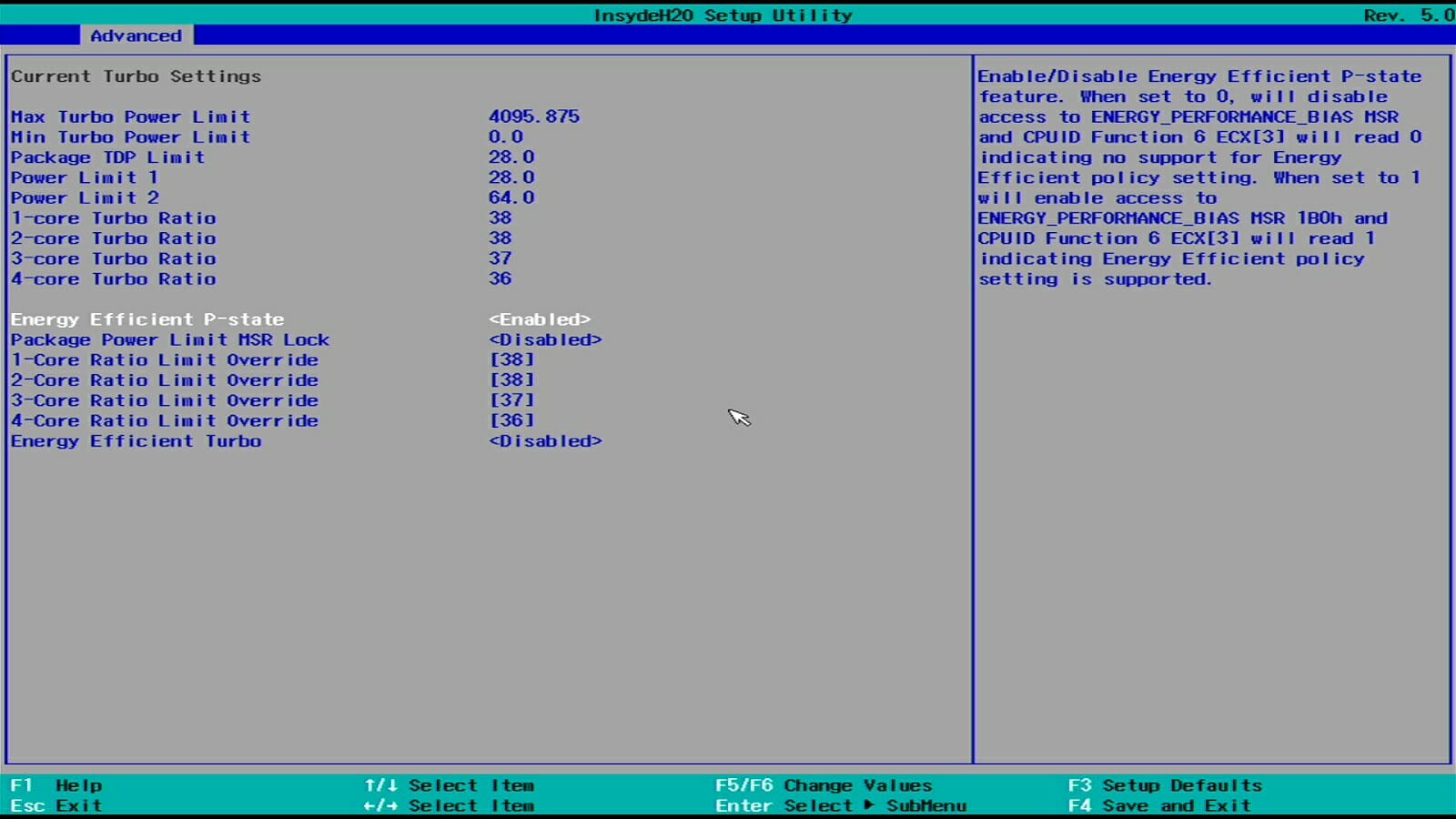
Task: Click the InsydeH20 Setup Utility title
Action: click(723, 15)
